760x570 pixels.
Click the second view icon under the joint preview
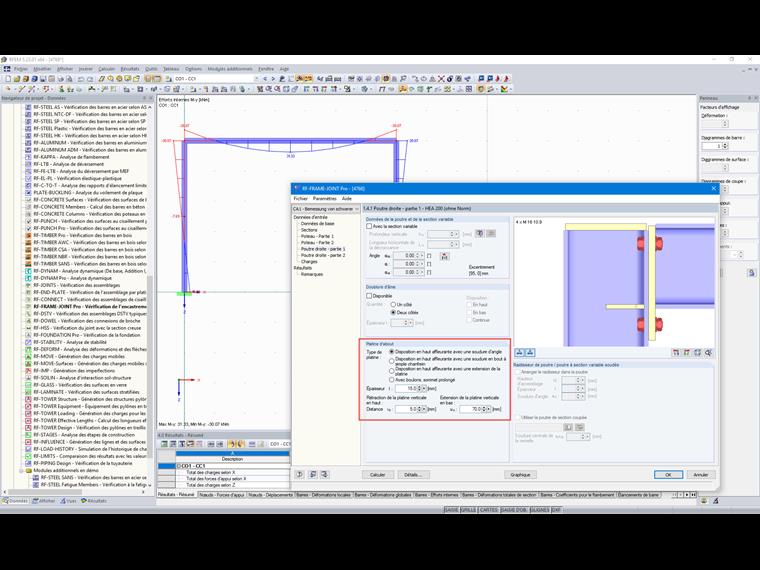pos(530,353)
